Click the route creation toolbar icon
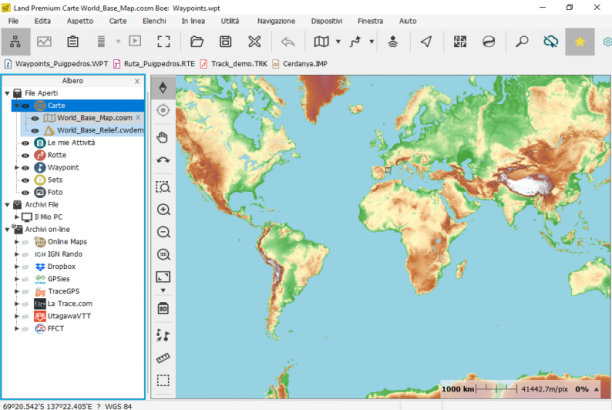Image resolution: width=612 pixels, height=410 pixels. (x=355, y=41)
